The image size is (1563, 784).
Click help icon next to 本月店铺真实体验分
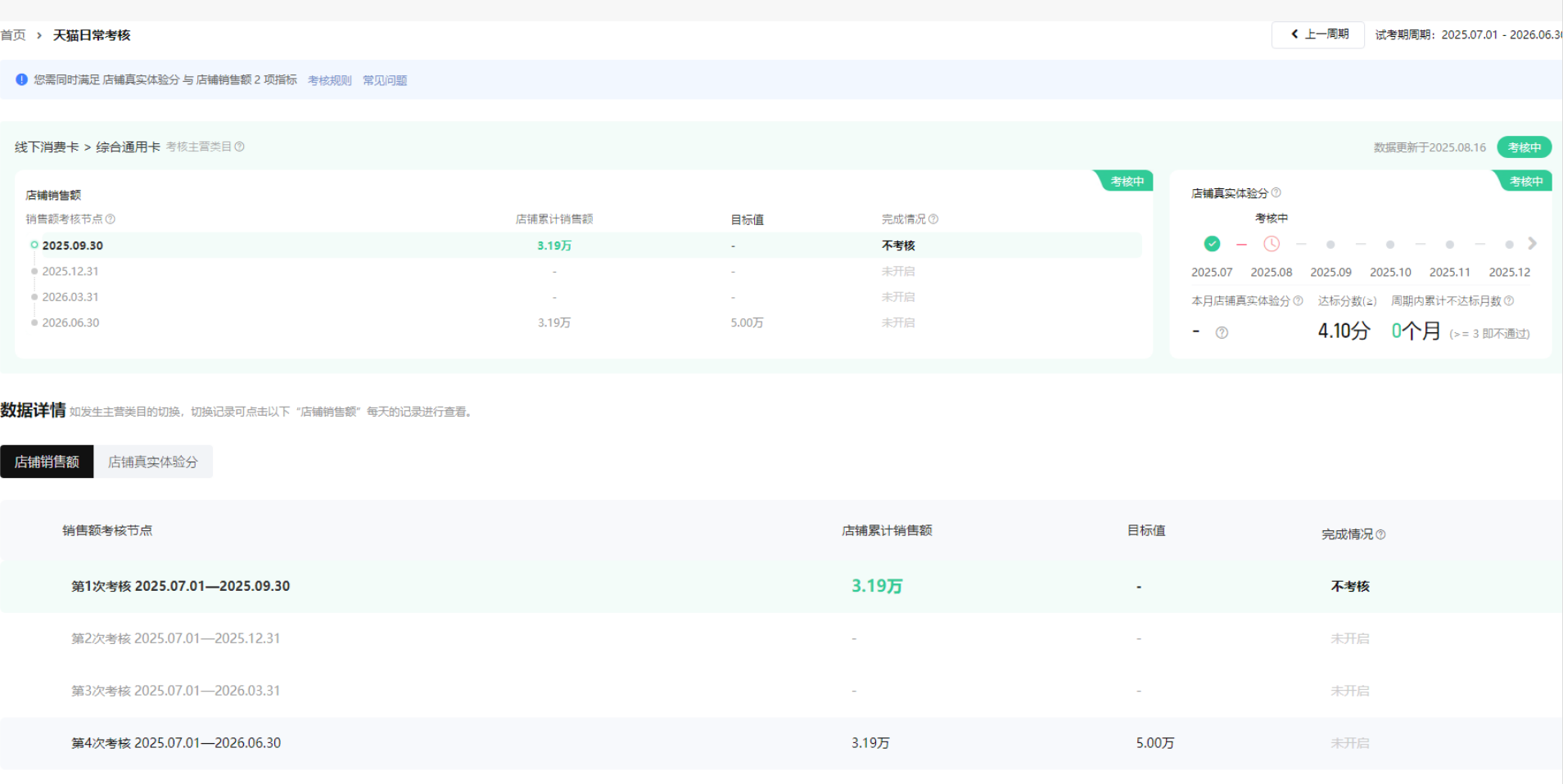coord(1298,301)
